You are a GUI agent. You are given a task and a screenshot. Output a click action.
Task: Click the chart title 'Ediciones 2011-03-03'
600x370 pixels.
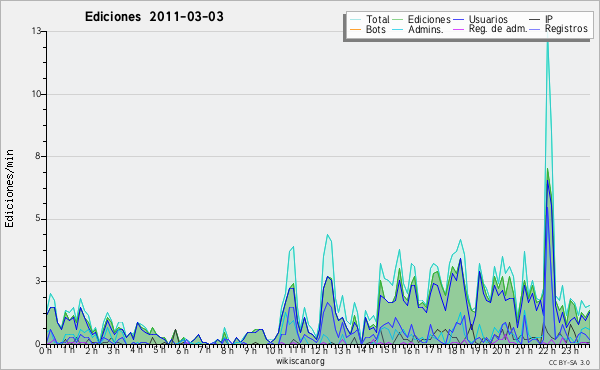coord(154,17)
